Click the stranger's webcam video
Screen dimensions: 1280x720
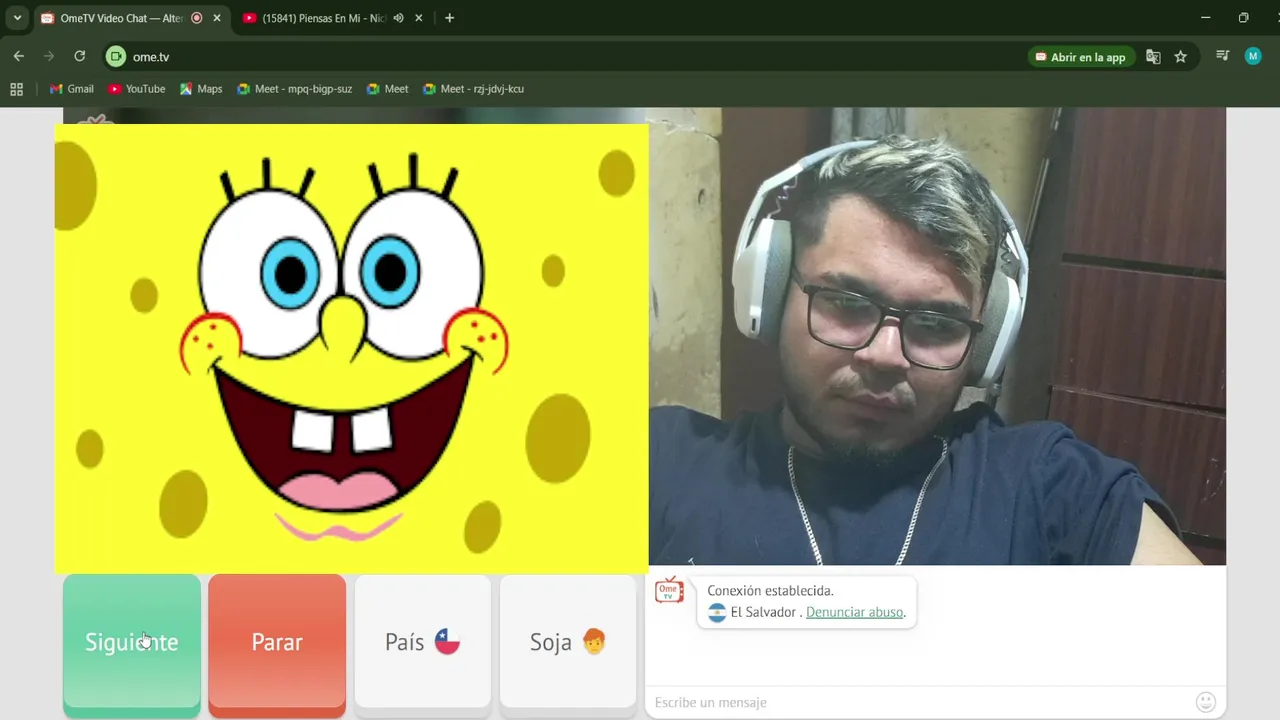point(937,337)
